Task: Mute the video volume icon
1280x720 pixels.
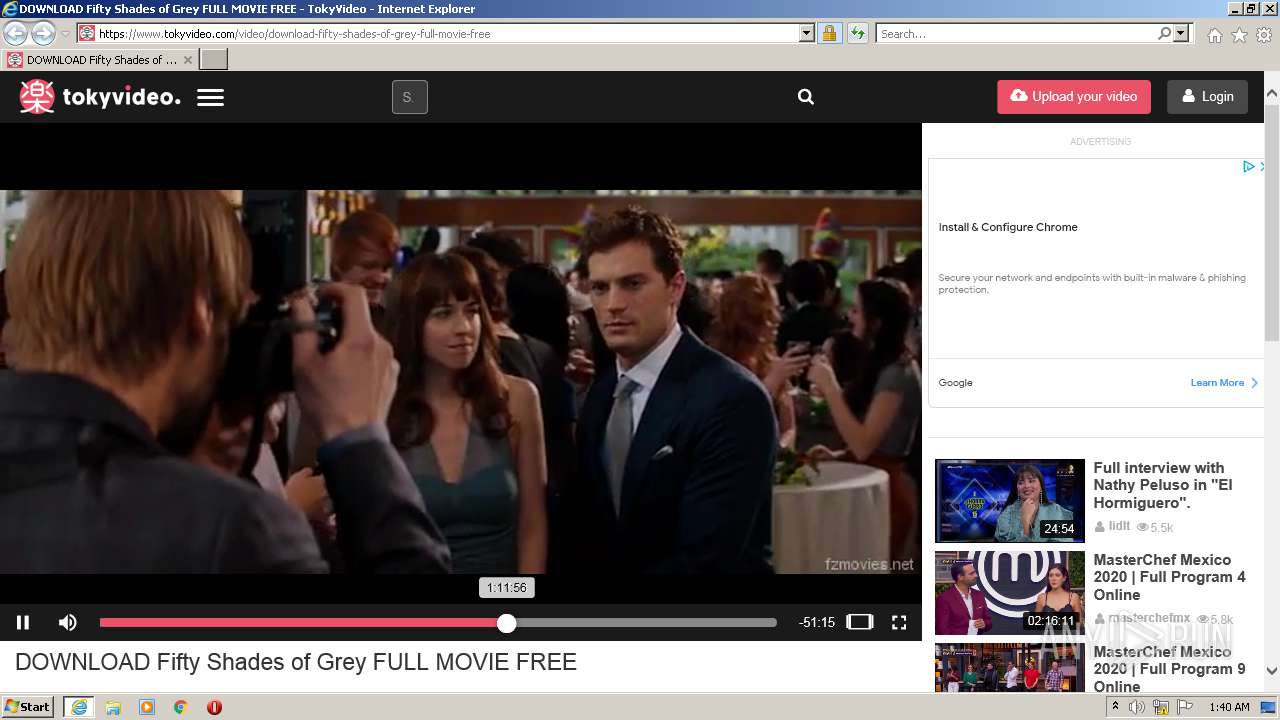Action: (67, 622)
